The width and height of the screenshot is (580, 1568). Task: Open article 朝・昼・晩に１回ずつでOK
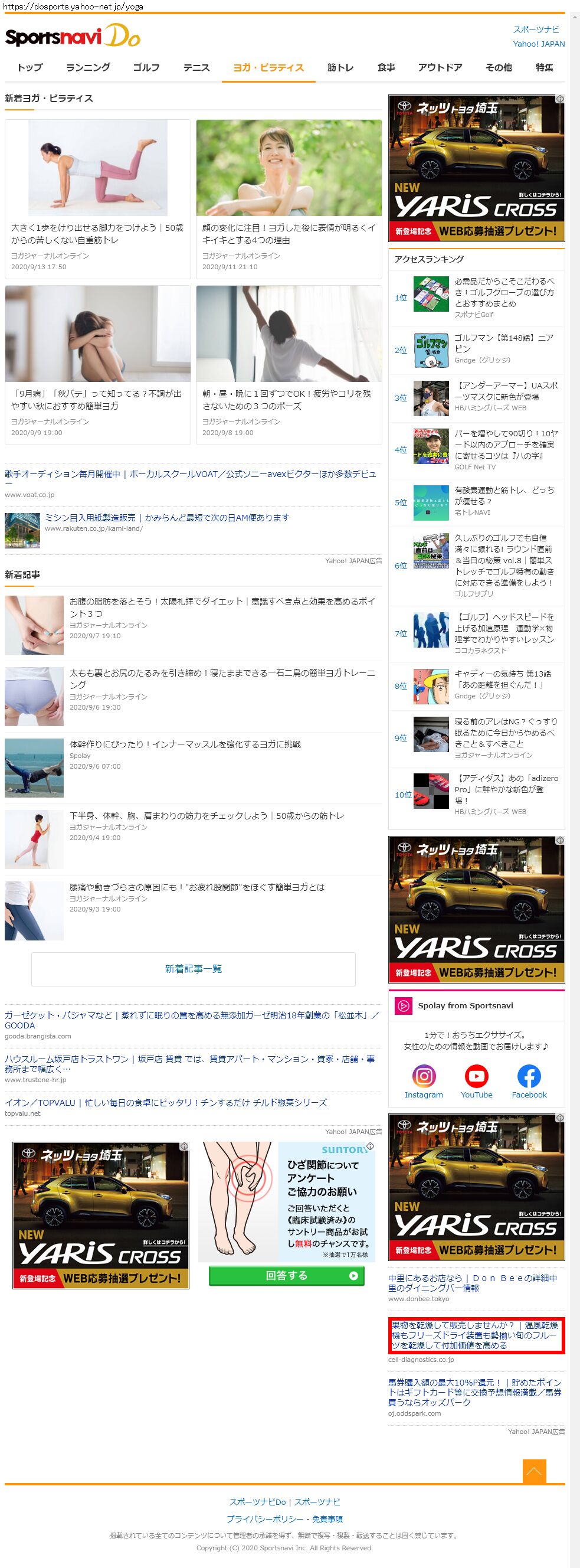287,400
